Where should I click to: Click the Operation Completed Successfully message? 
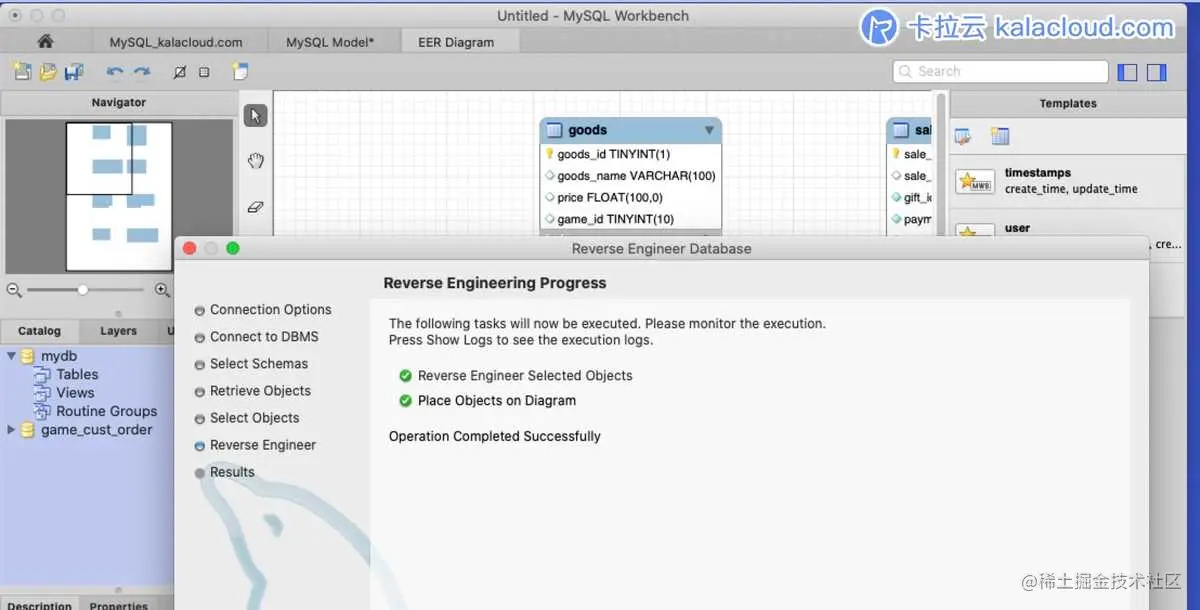coord(495,437)
